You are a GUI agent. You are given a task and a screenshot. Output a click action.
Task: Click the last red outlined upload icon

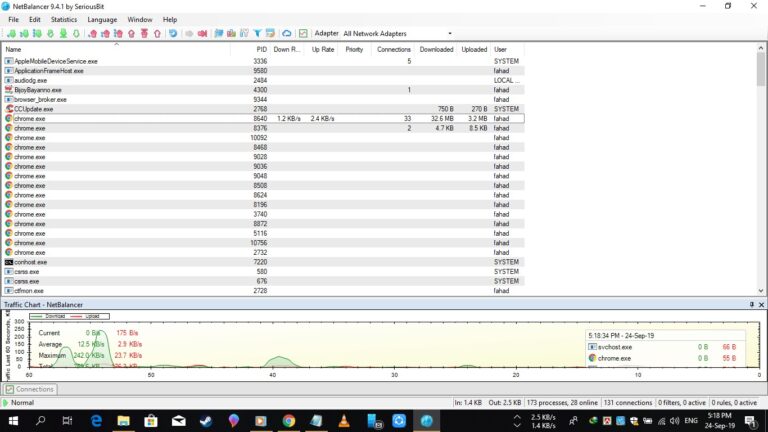click(157, 33)
